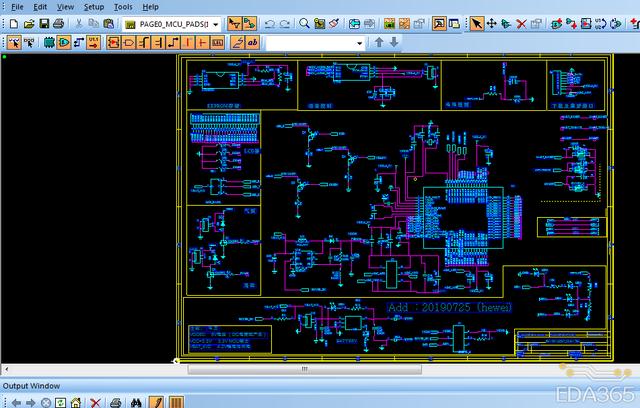Image resolution: width=640 pixels, height=408 pixels.
Task: Click the Paste clipboard icon
Action: tap(108, 24)
